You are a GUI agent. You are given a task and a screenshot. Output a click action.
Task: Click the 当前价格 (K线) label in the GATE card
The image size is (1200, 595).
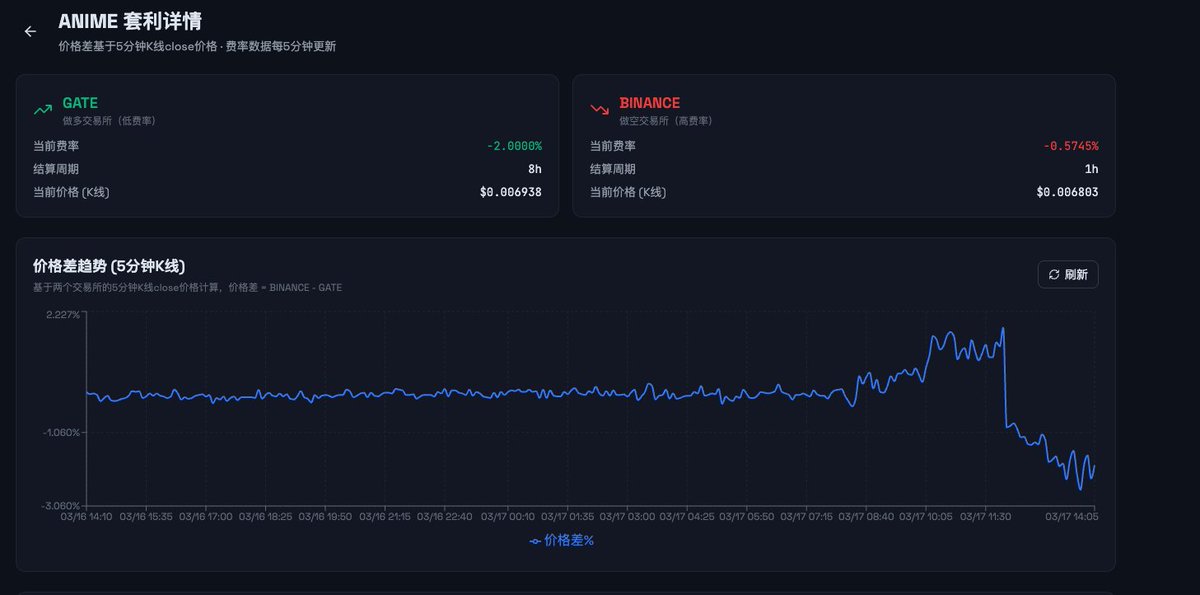coord(71,192)
